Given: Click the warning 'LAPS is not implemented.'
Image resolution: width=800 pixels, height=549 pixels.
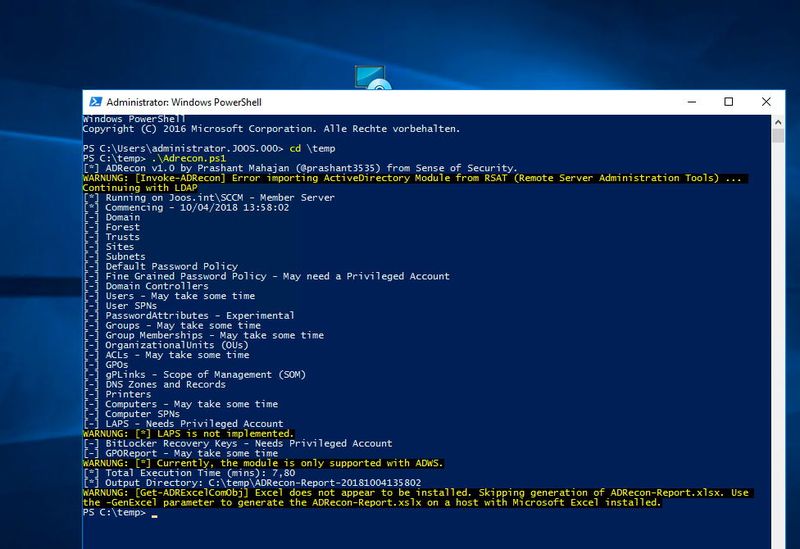Looking at the screenshot, I should [188, 434].
